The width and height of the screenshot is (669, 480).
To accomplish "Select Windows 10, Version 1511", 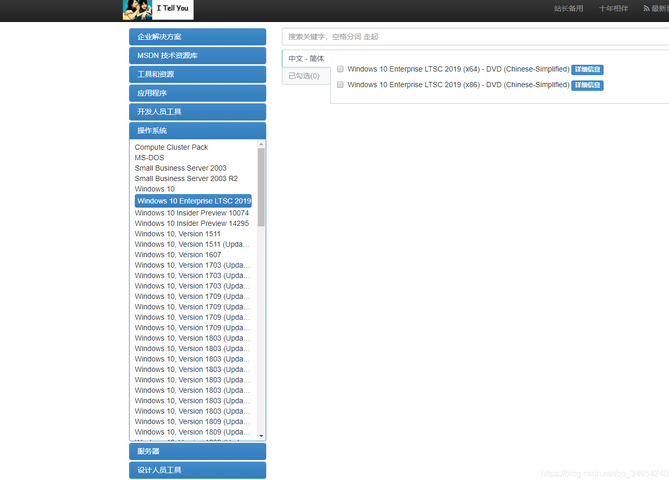I will [177, 234].
